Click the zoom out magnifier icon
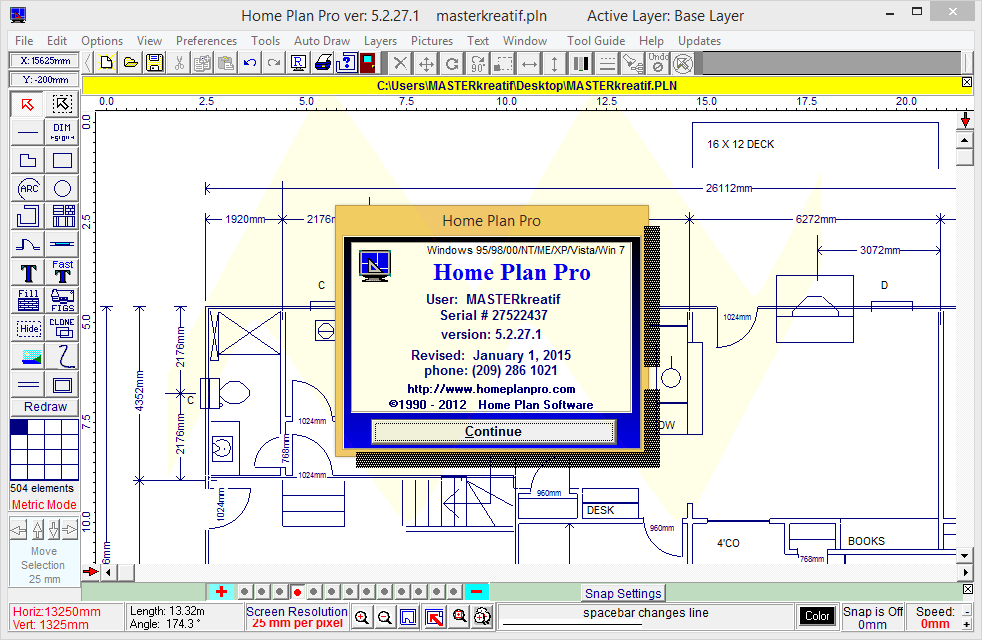 [x=385, y=617]
